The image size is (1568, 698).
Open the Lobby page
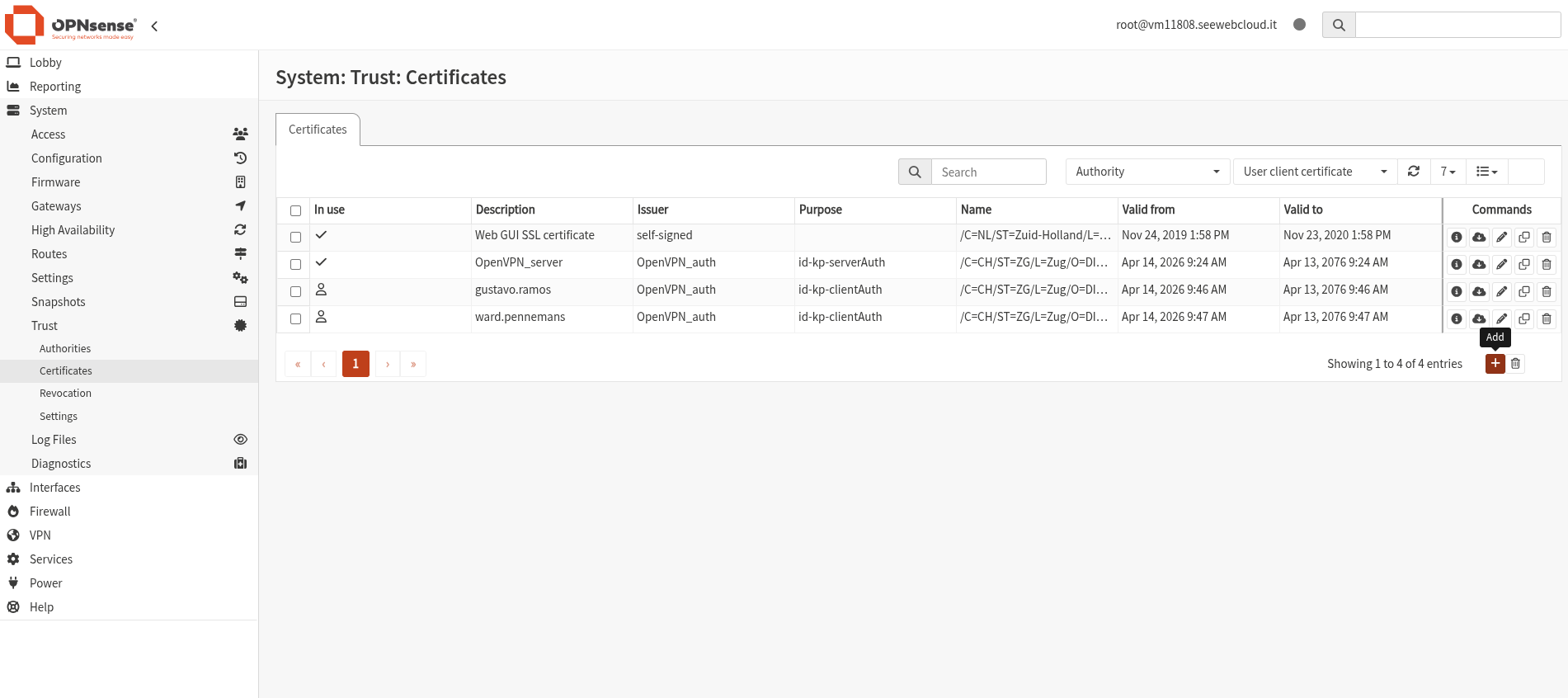(x=129, y=63)
